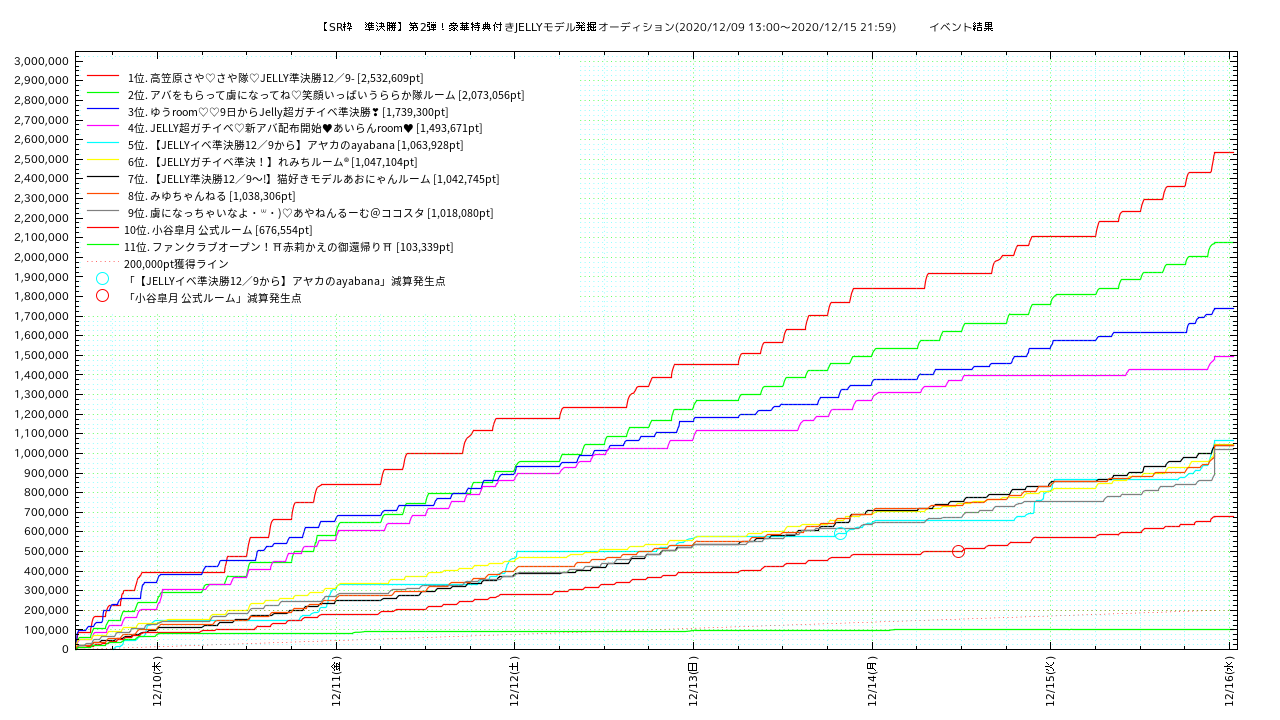Select the 7位 あおにゃんルーム legend label
The width and height of the screenshot is (1280, 720).
pyautogui.click(x=312, y=179)
